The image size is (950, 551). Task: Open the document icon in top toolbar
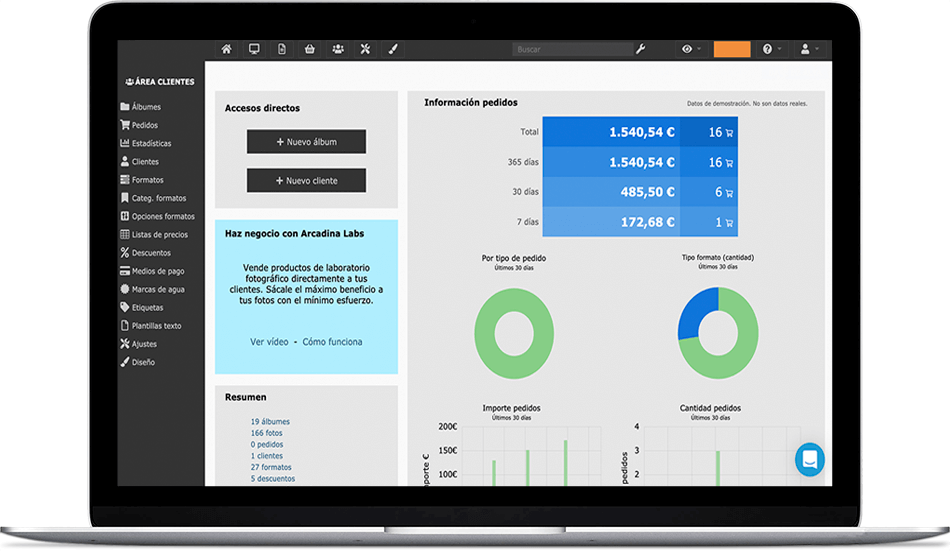[x=282, y=49]
